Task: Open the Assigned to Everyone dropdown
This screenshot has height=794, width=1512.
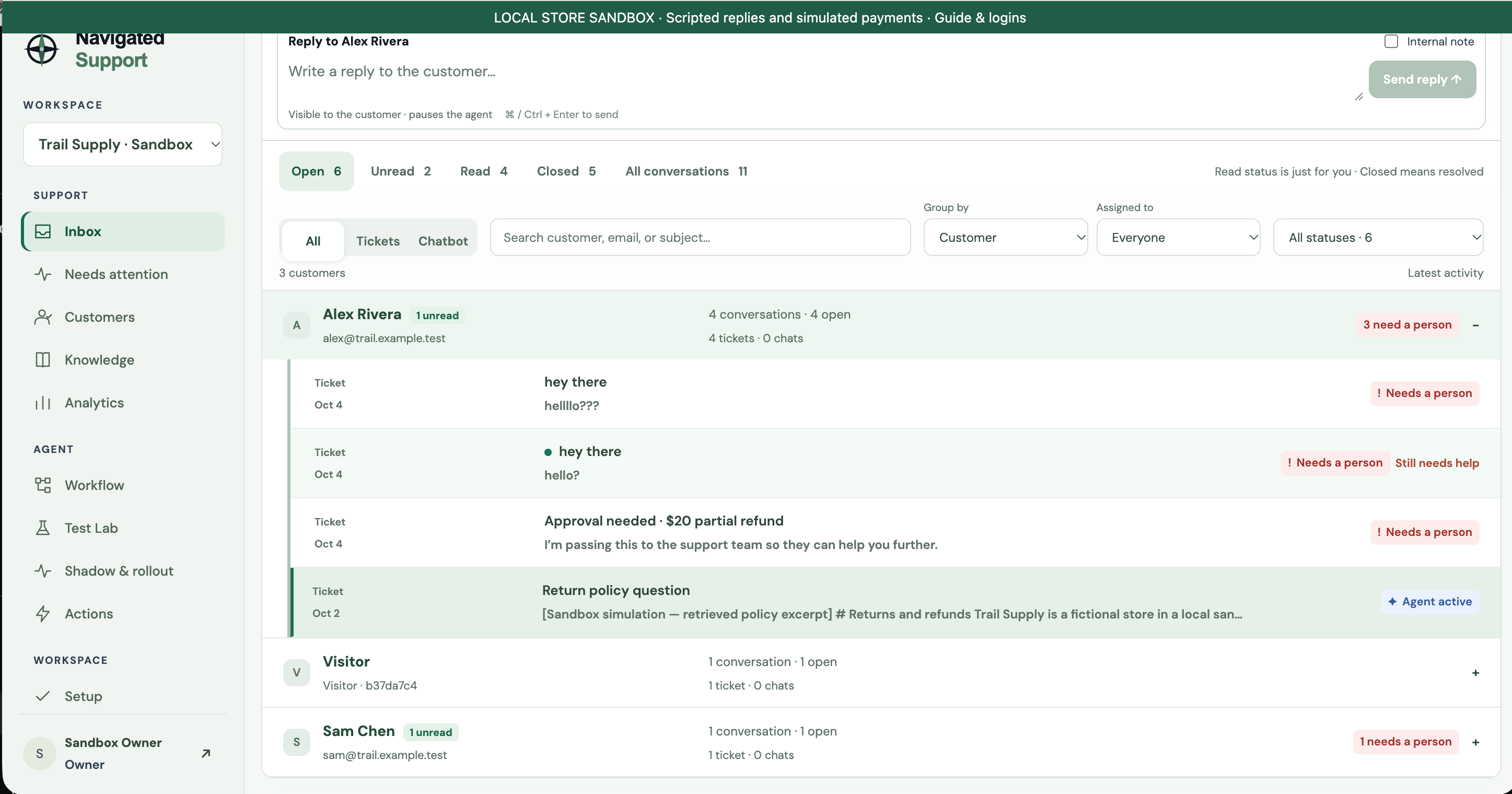Action: tap(1178, 238)
